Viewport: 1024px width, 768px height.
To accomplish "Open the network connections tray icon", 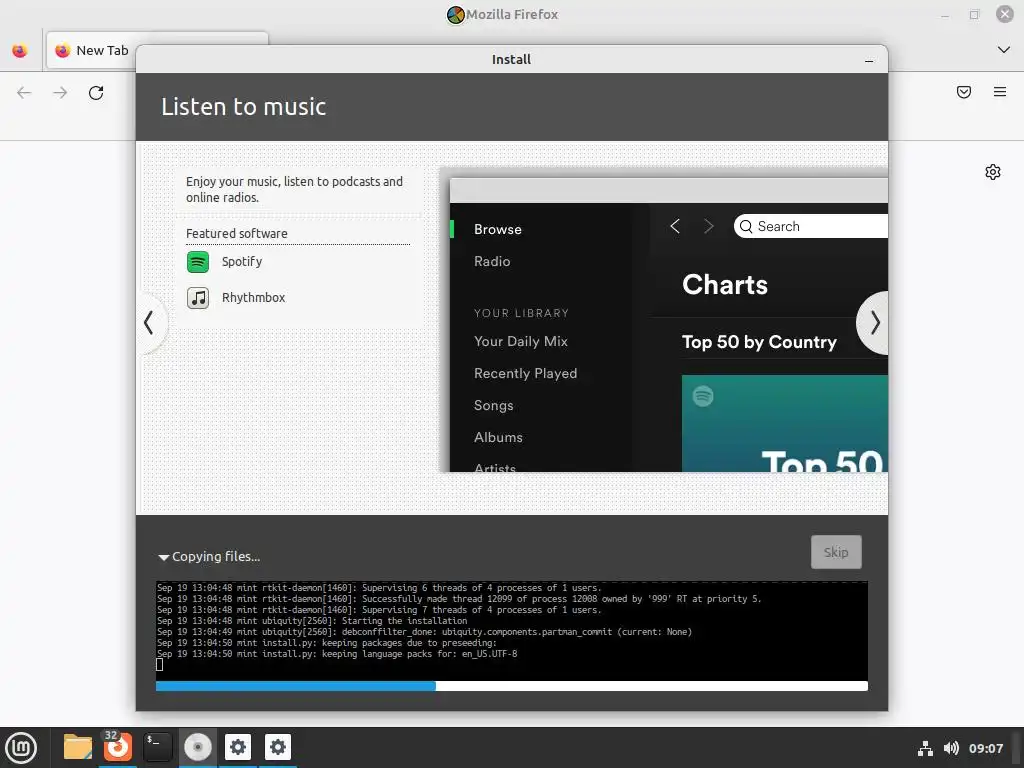I will coord(925,748).
